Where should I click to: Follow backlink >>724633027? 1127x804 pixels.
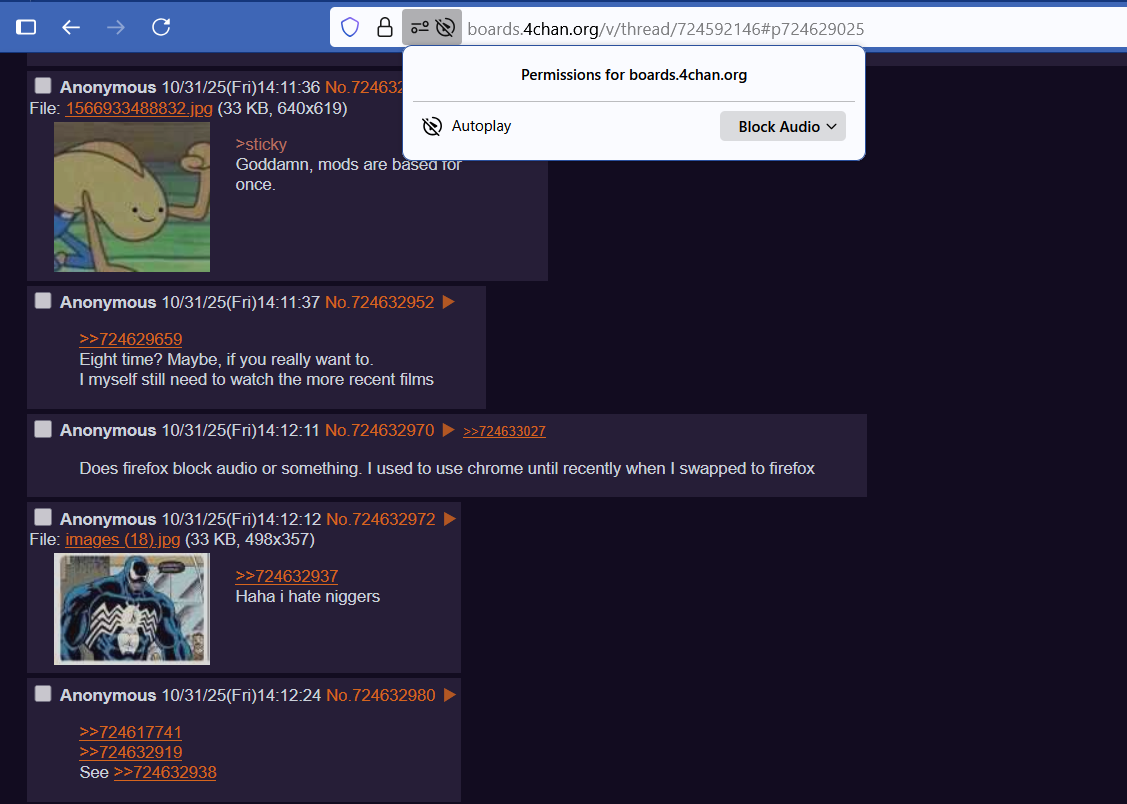click(x=505, y=431)
